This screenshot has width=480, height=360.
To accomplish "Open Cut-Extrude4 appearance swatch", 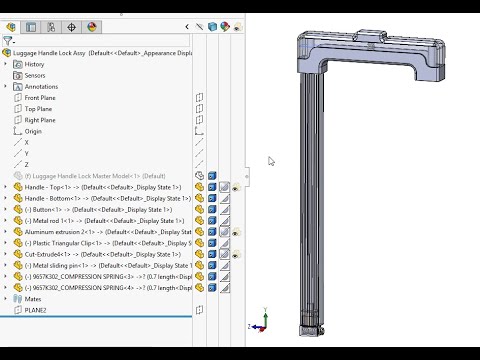I will pos(225,254).
